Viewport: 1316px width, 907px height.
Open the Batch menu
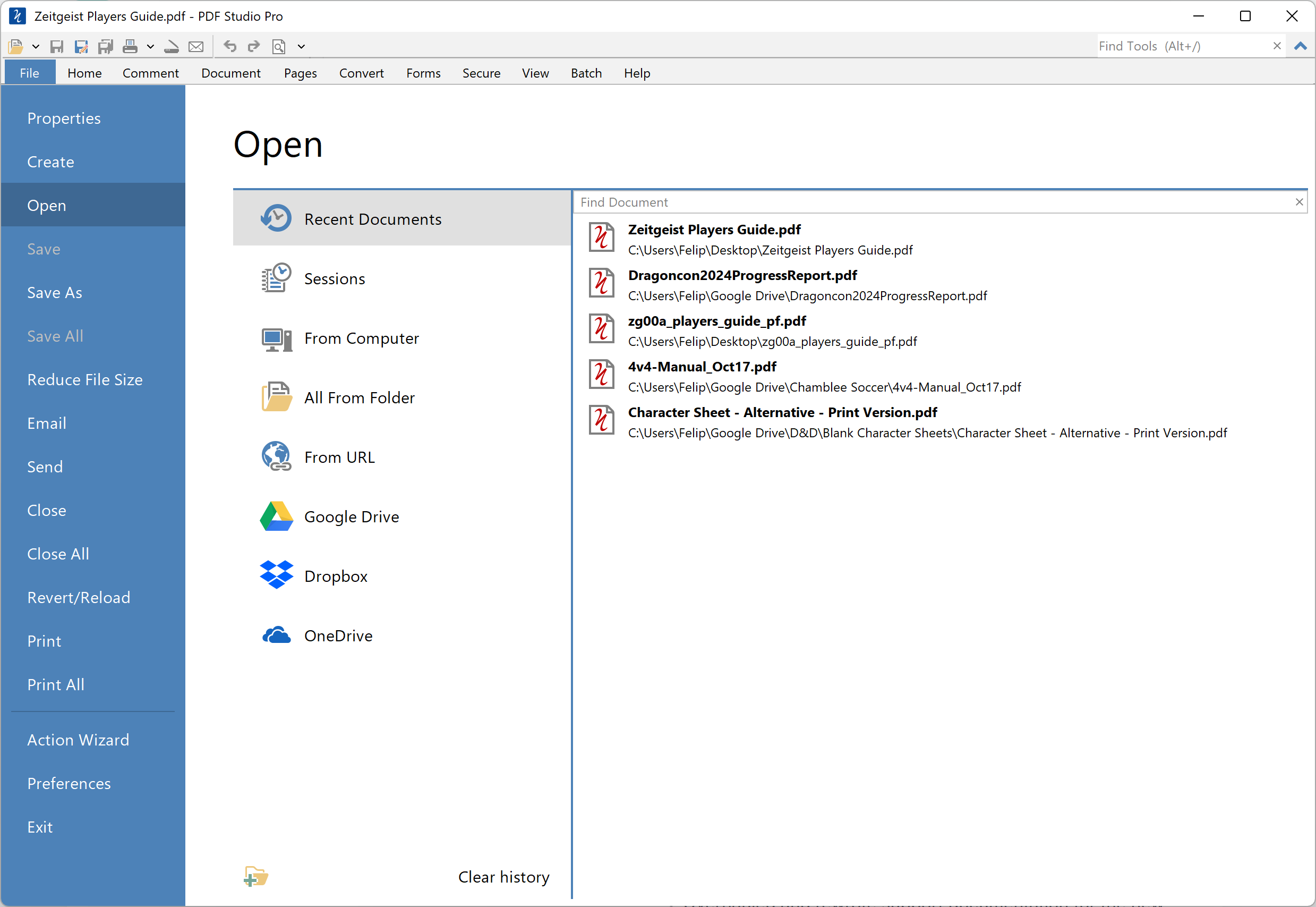coord(586,73)
